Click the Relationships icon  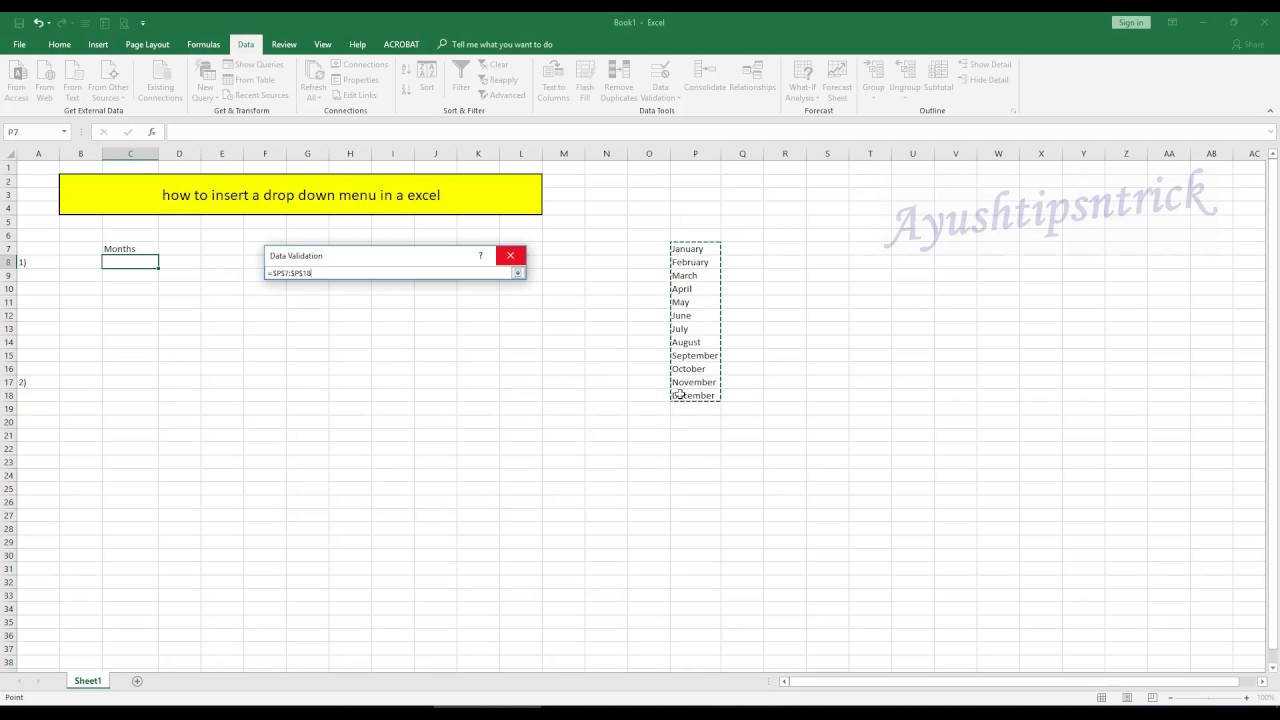[753, 76]
